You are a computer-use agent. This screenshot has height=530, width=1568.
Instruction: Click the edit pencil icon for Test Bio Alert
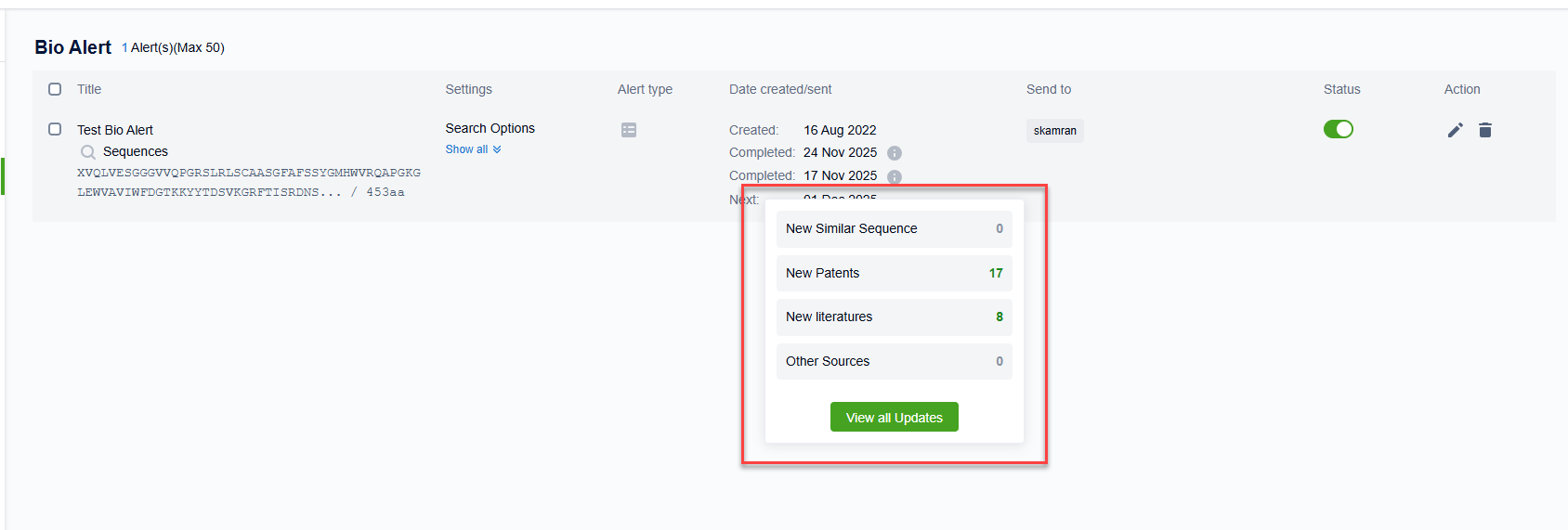(1455, 130)
